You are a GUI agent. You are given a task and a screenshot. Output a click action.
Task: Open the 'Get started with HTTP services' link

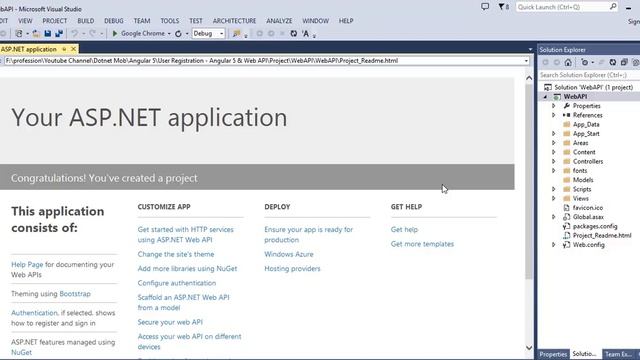(x=186, y=235)
